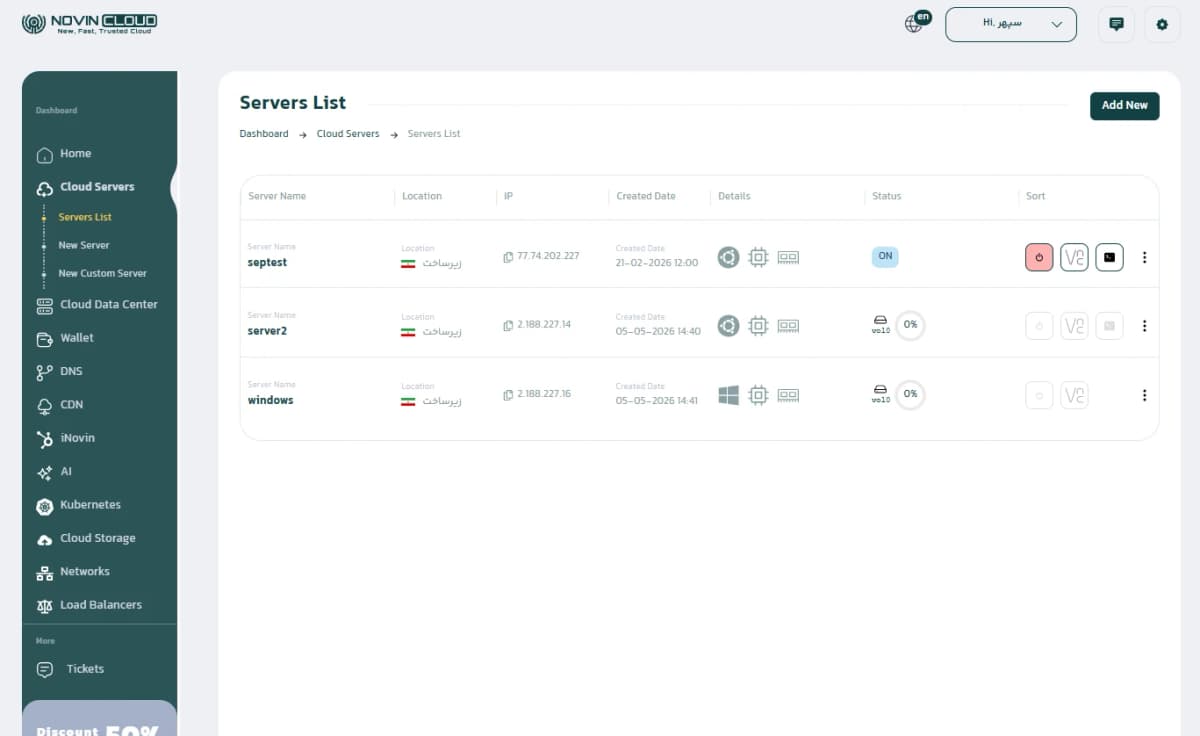Open VNC console for server2
Viewport: 1200px width, 736px height.
pyautogui.click(x=1074, y=326)
